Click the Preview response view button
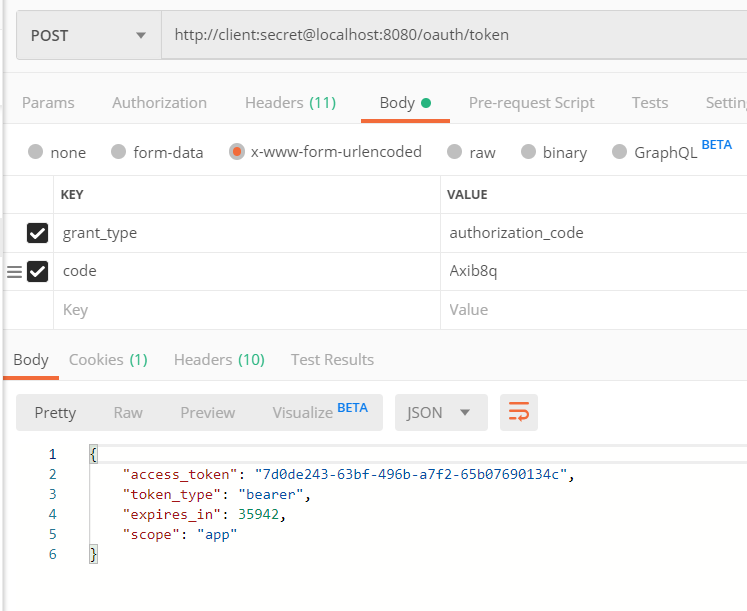This screenshot has height=611, width=747. coord(208,412)
